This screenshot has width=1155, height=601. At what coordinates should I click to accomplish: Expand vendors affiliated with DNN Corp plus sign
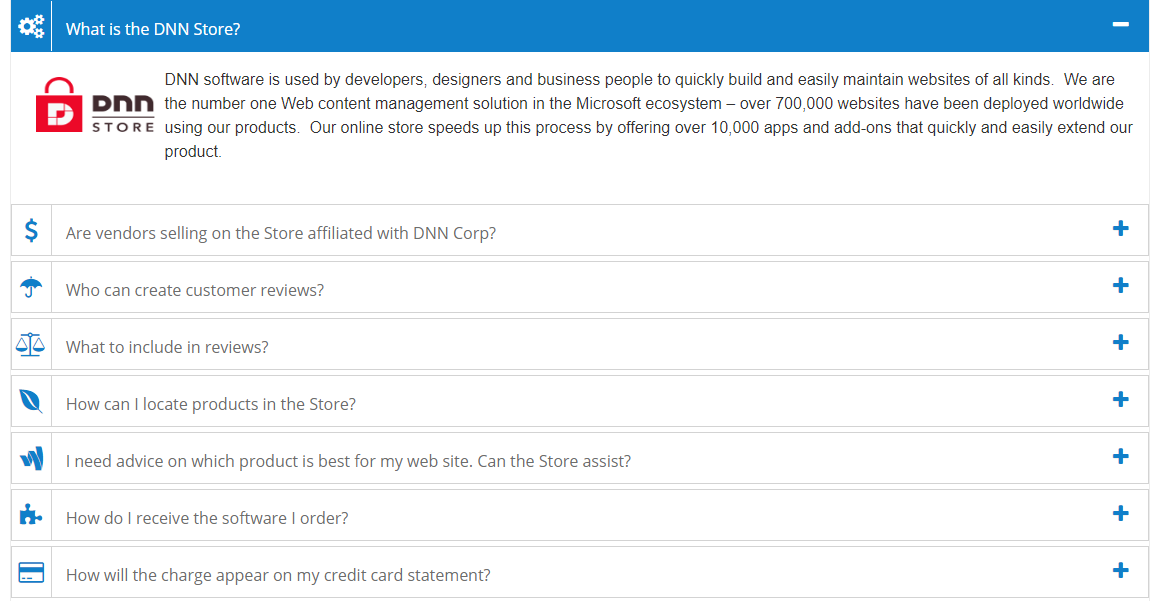point(1120,228)
